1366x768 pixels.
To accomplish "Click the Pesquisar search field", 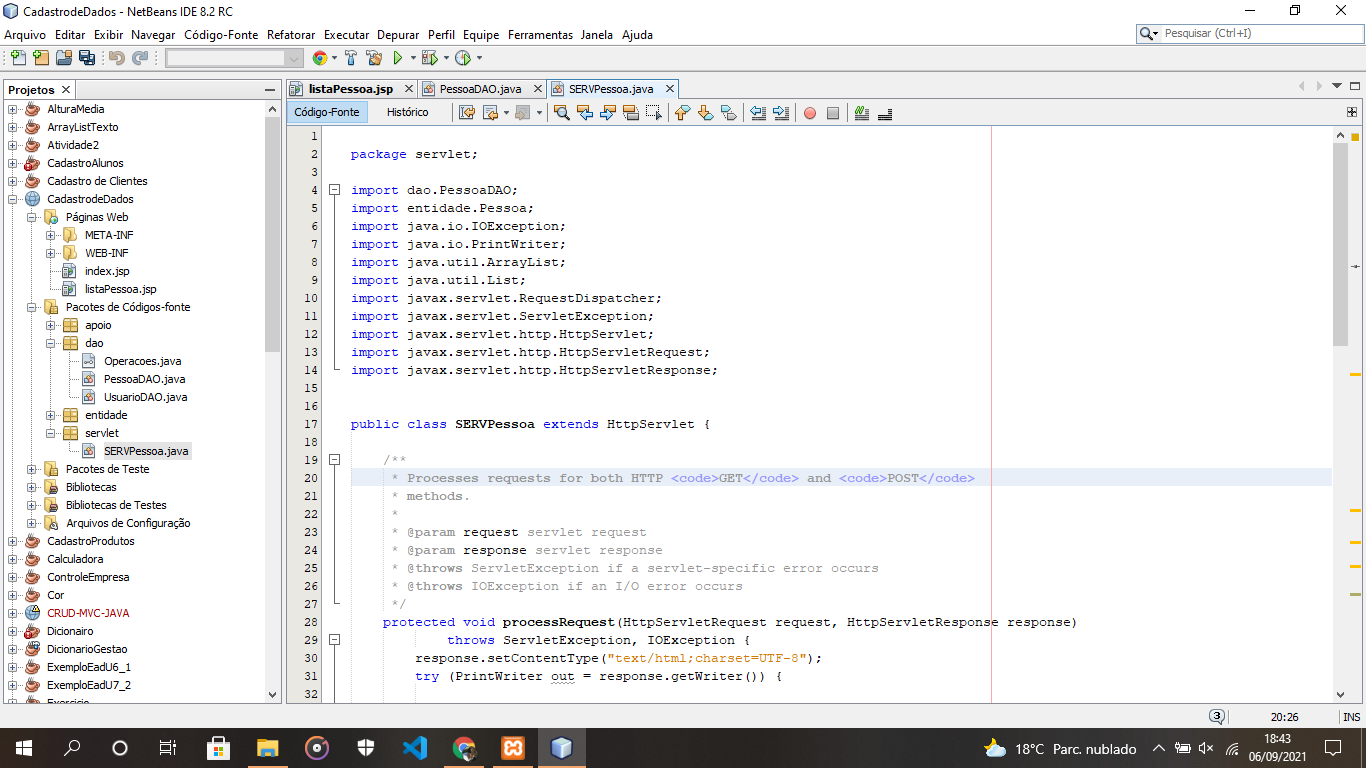I will tap(1250, 33).
